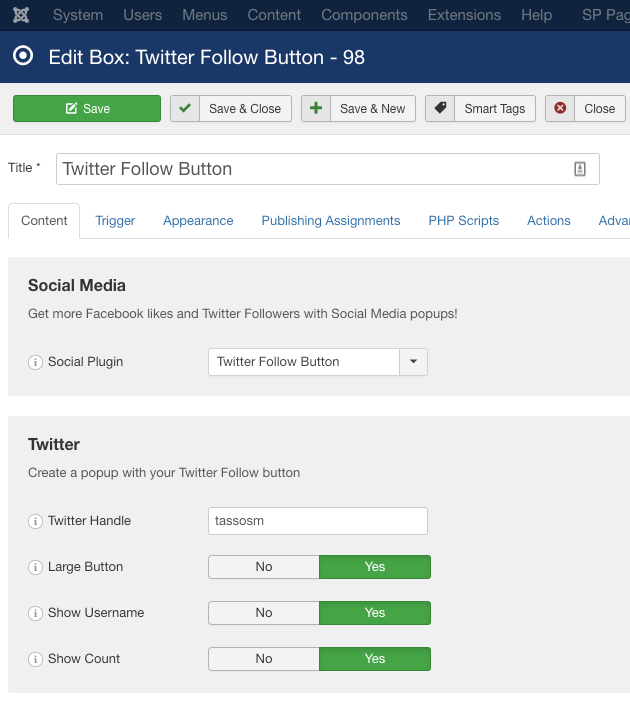Open the Extensions menu
This screenshot has width=630, height=701.
click(464, 15)
